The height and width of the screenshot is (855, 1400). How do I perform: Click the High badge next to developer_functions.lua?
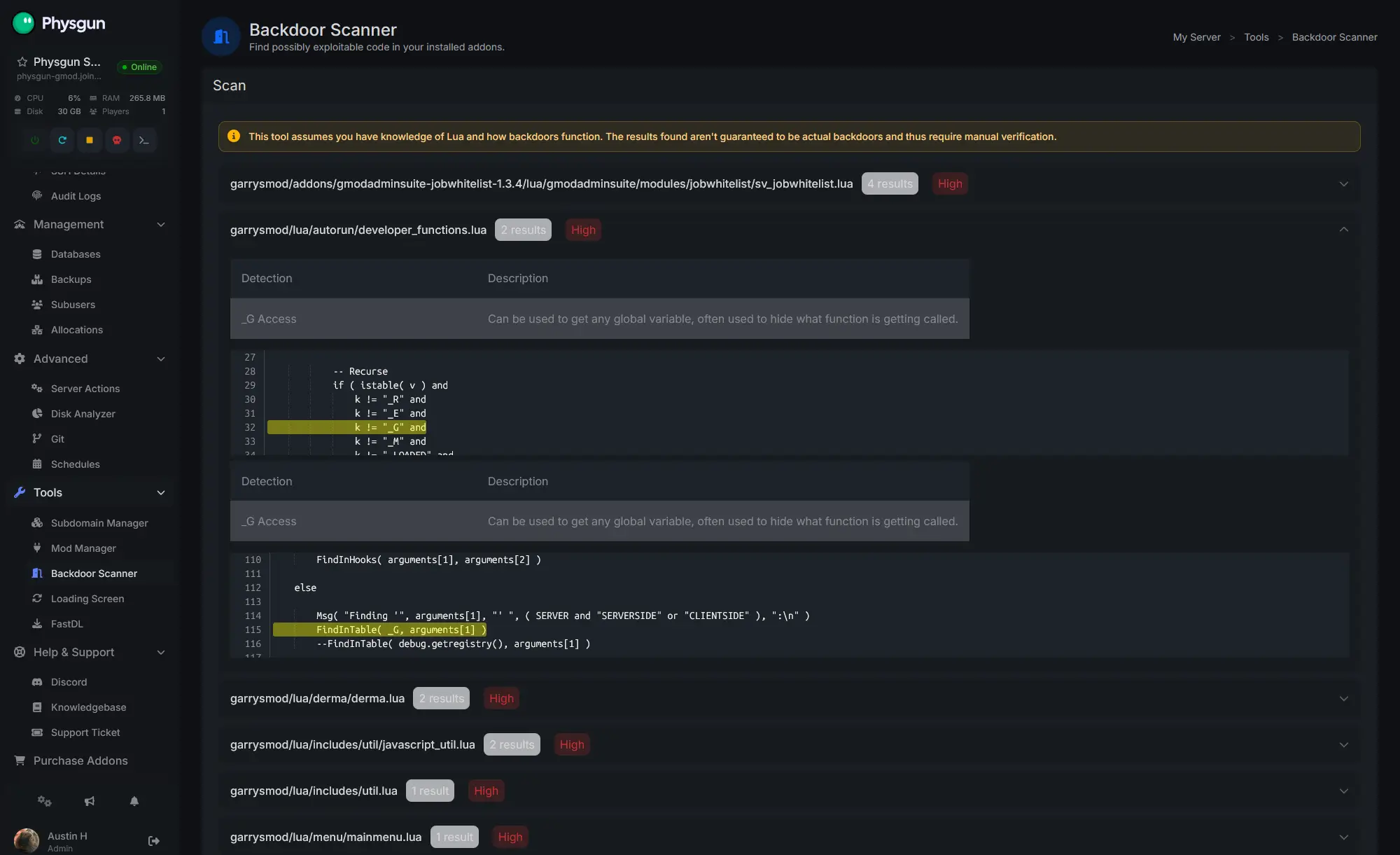click(583, 230)
